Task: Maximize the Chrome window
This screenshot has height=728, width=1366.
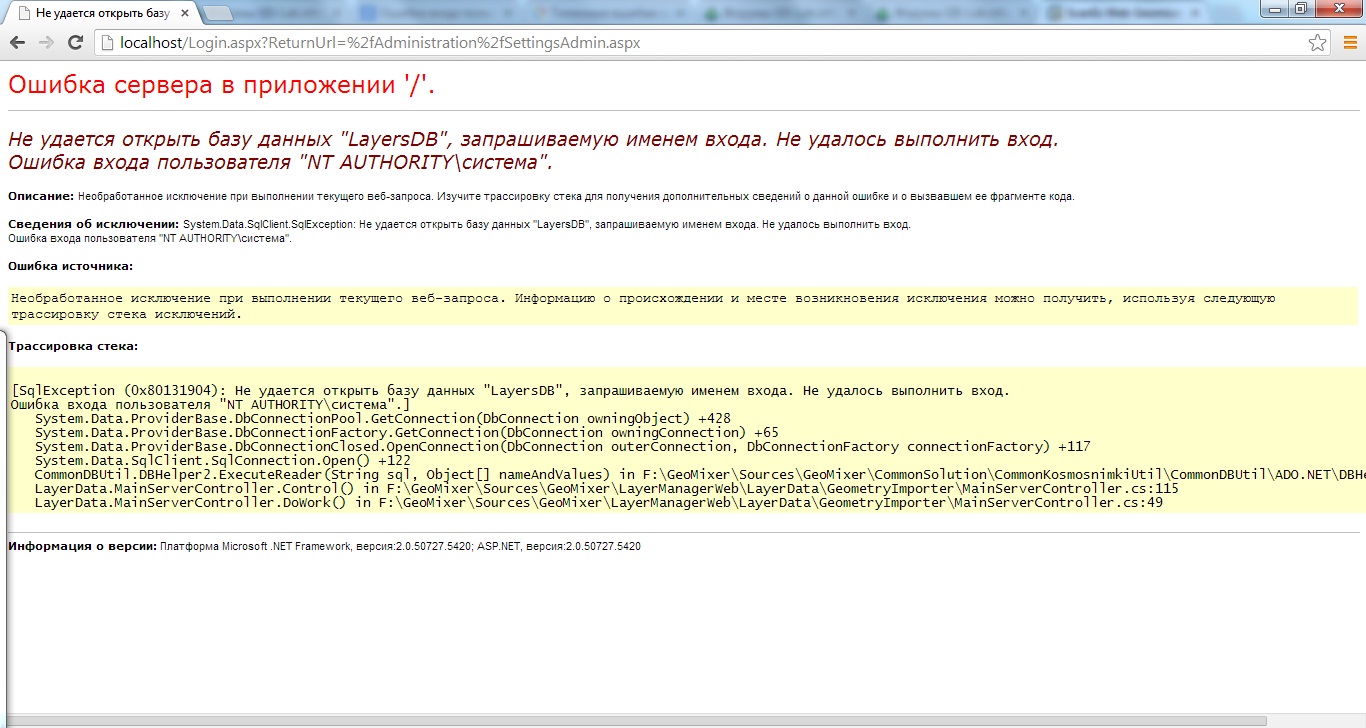Action: point(1301,9)
